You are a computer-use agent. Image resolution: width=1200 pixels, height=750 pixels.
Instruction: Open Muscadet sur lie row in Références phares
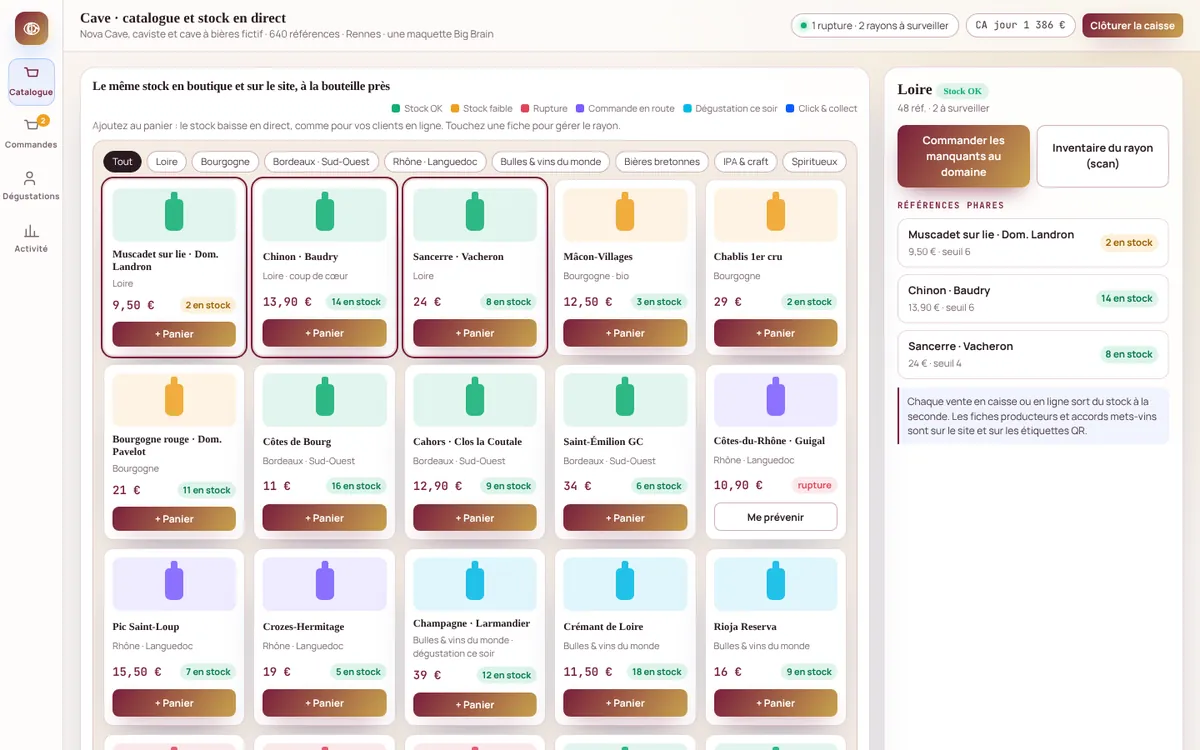1033,243
